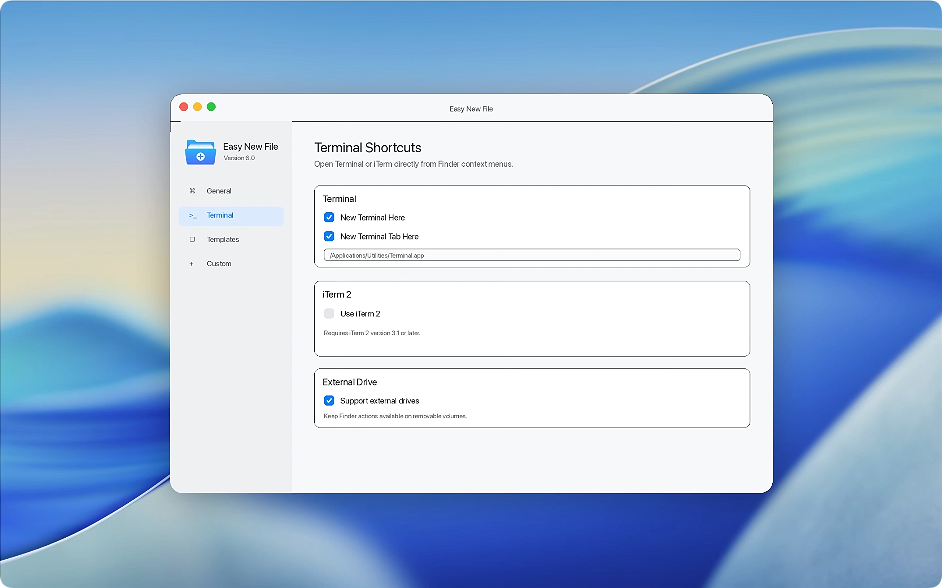Disable Support external drives checkbox

pyautogui.click(x=329, y=401)
